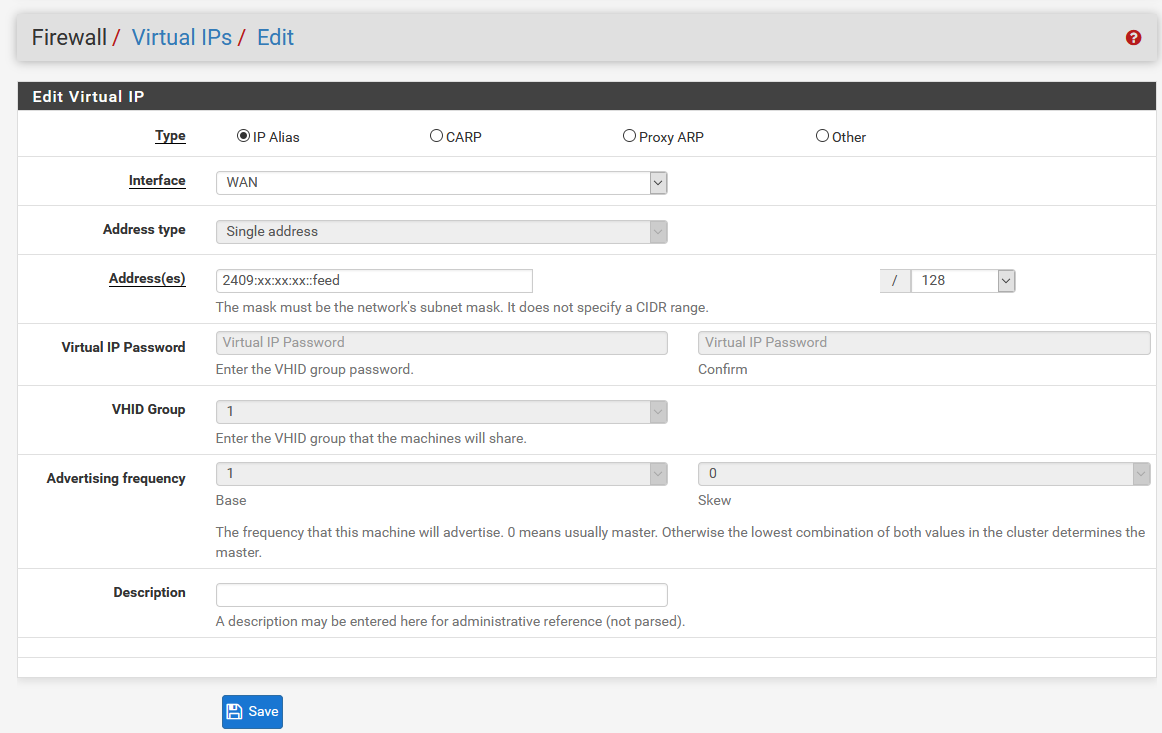Expand the Address type Single address dropdown
Screen dimensions: 1162x733
442,232
